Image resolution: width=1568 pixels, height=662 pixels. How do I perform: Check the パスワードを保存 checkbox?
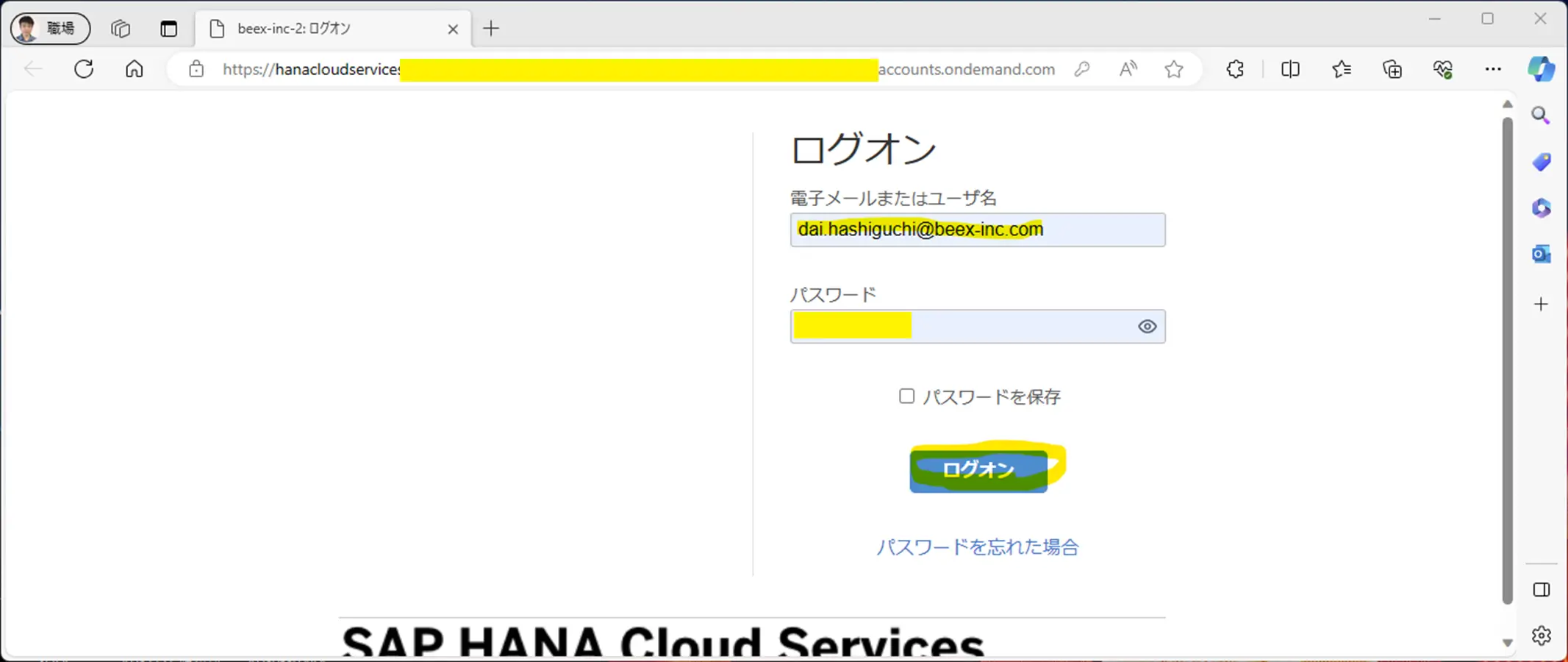(906, 396)
